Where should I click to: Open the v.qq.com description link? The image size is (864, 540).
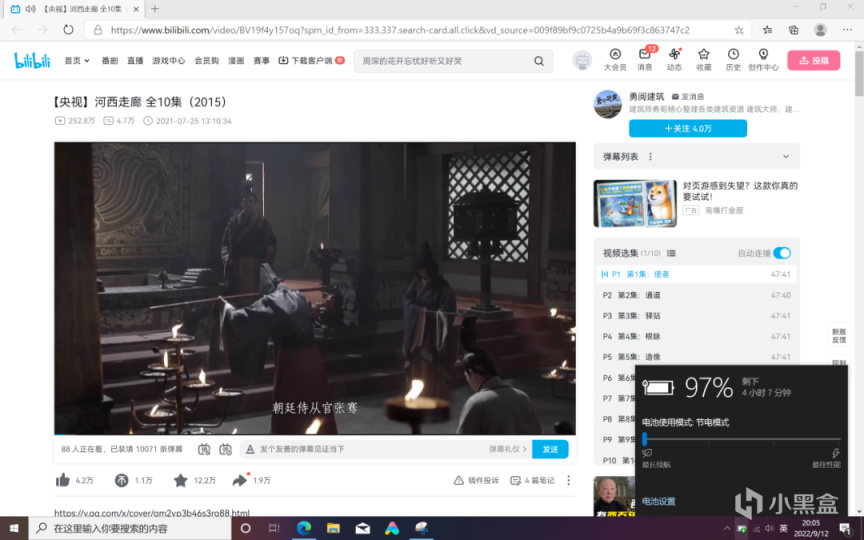(152, 513)
